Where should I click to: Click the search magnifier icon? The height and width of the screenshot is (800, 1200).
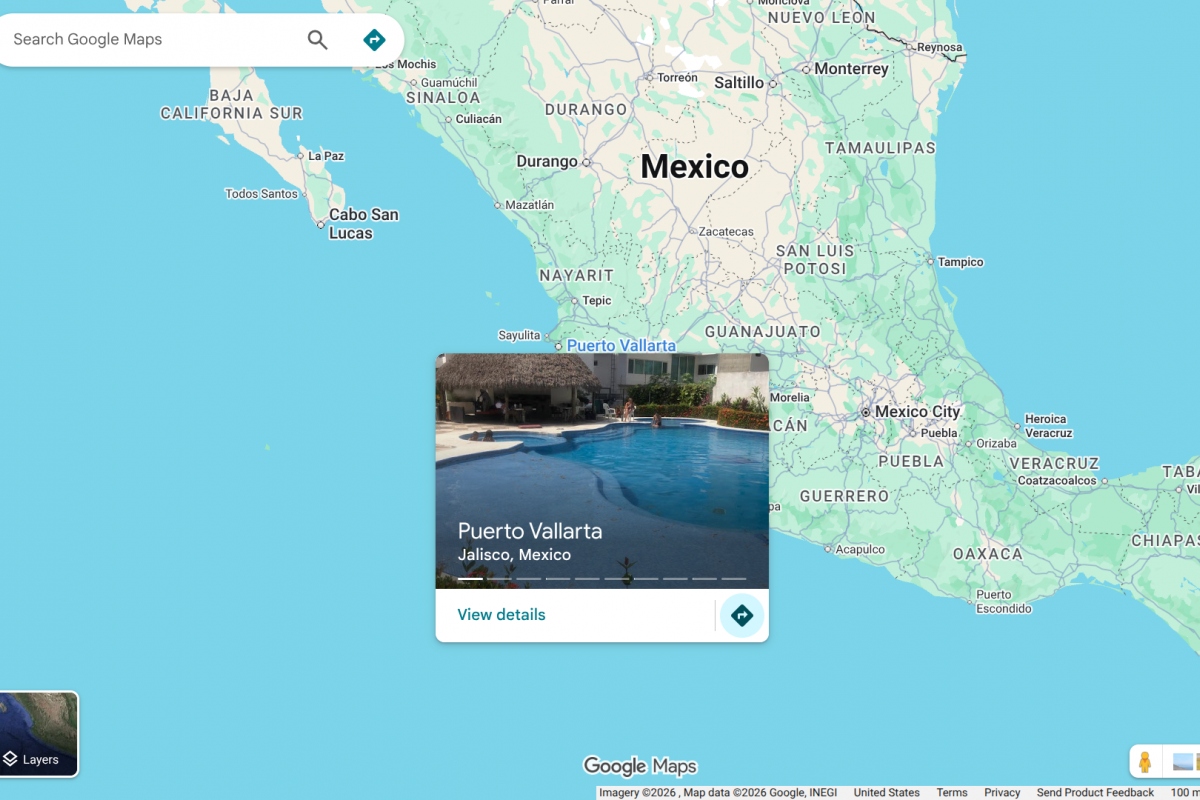coord(317,40)
